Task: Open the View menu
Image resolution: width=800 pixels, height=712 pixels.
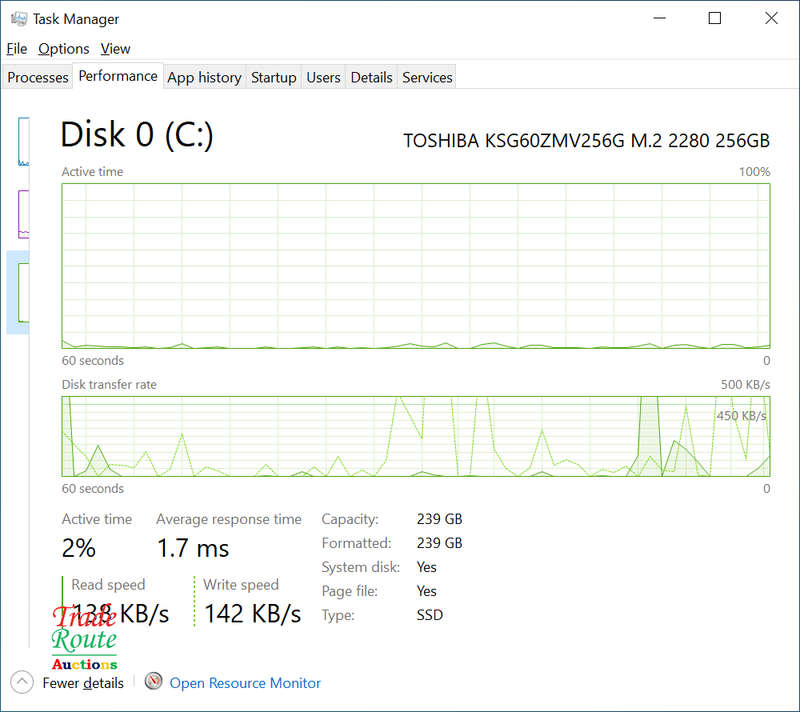Action: coord(115,48)
